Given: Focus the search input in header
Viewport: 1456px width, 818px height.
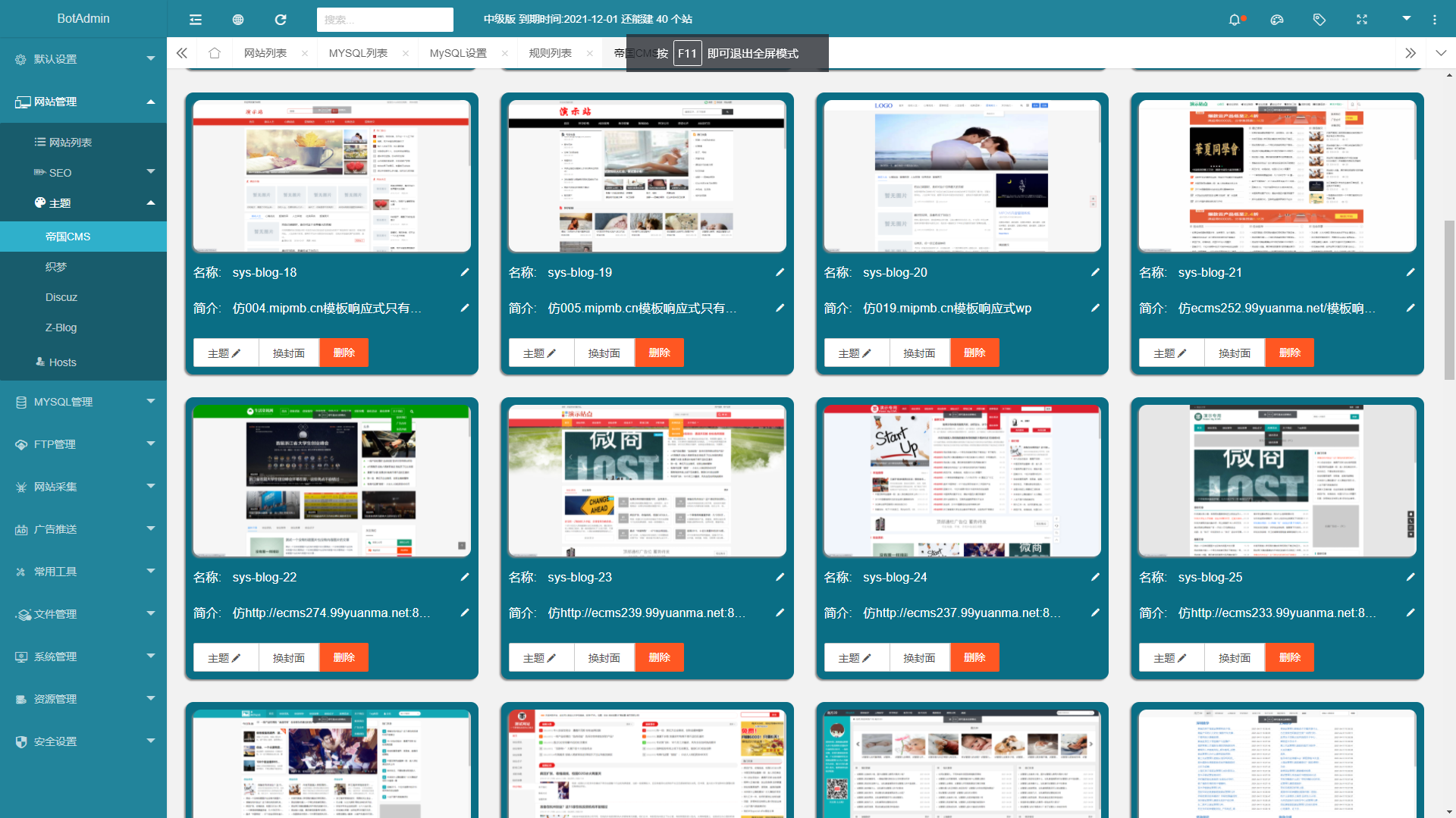Looking at the screenshot, I should 385,20.
